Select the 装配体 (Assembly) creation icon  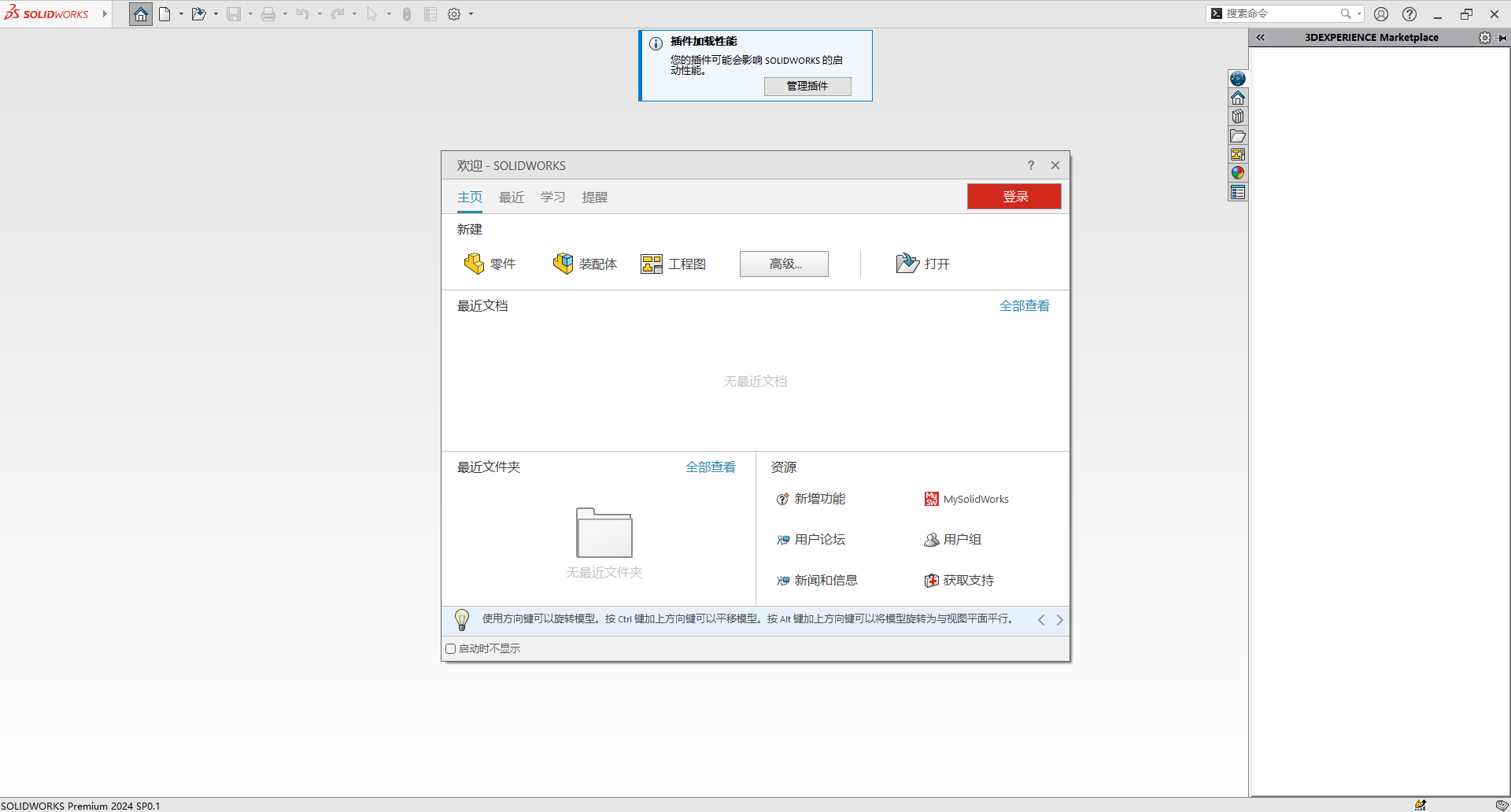[x=563, y=263]
